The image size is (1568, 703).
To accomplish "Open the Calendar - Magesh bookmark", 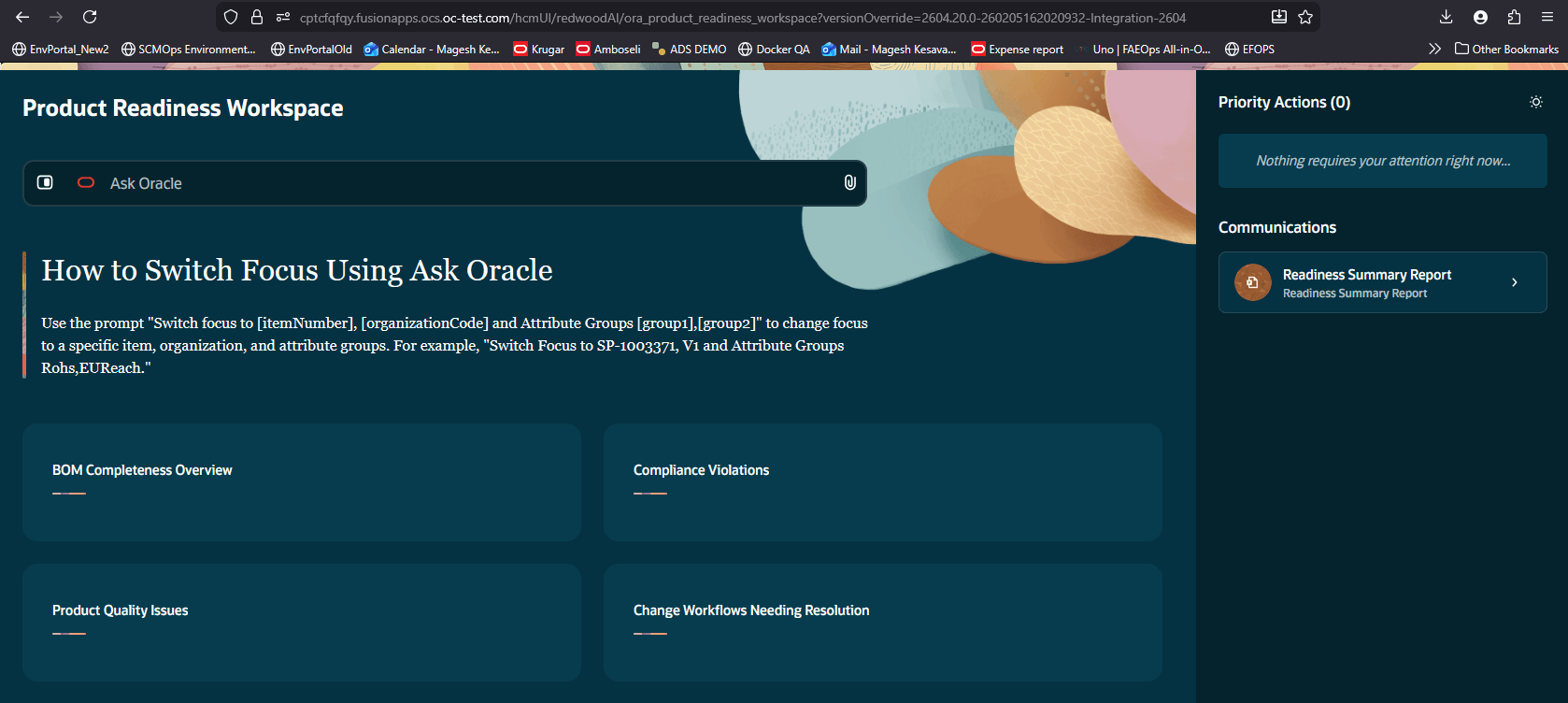I will coord(432,50).
